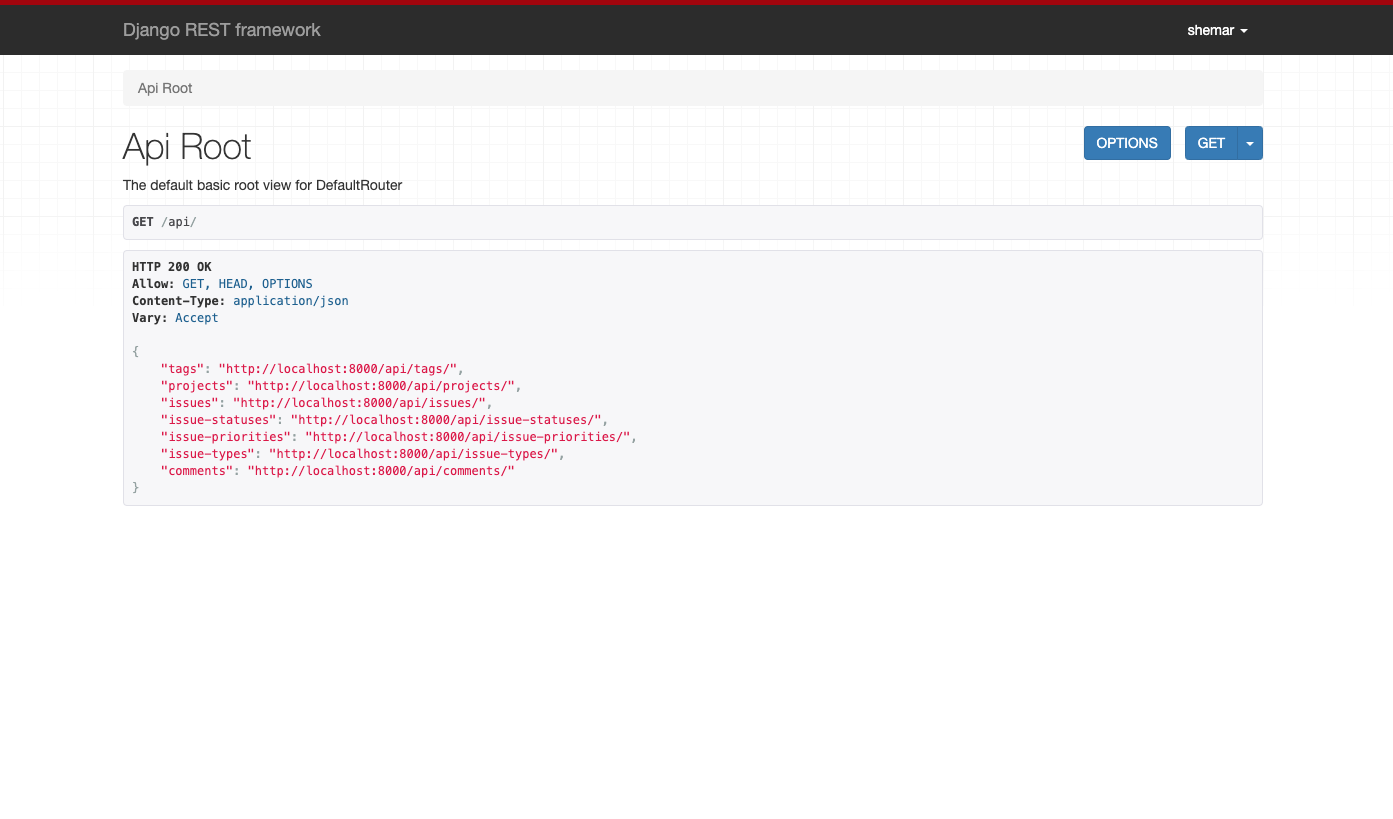Open the projects endpoint URL
The image size is (1393, 819).
pos(380,385)
